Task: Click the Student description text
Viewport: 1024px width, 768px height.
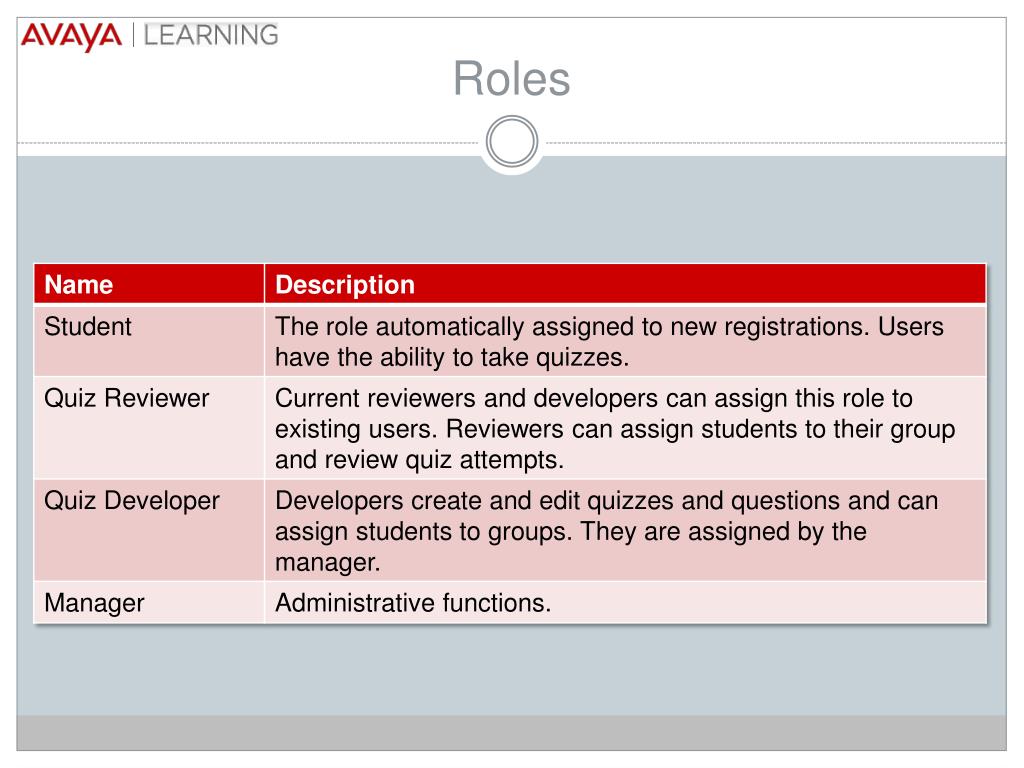Action: (609, 342)
